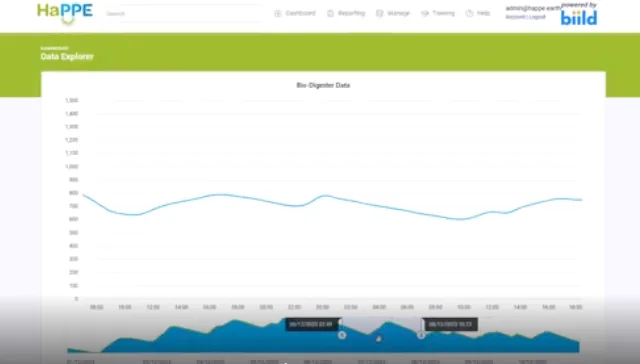Click the Training graduation cap icon

[425, 13]
